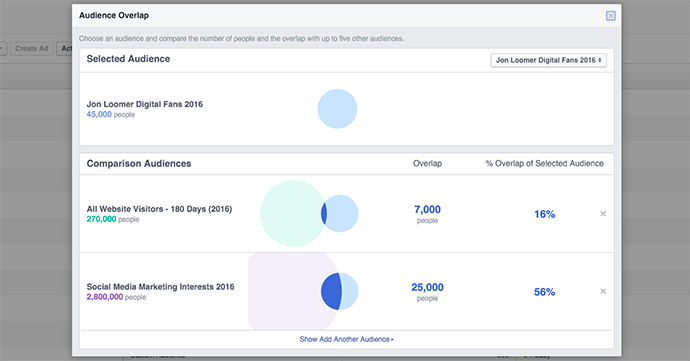Click the All Website Visitors - 180 Days label

coord(159,209)
